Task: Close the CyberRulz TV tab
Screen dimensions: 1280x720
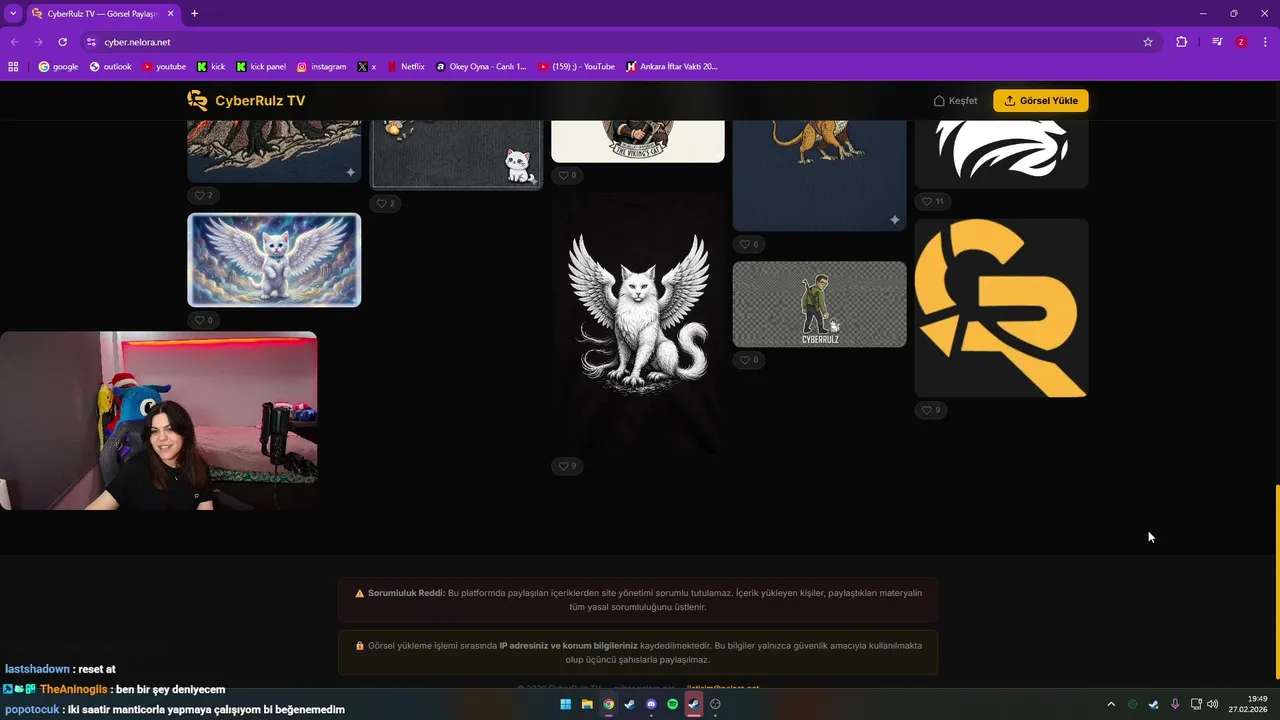Action: 170,14
